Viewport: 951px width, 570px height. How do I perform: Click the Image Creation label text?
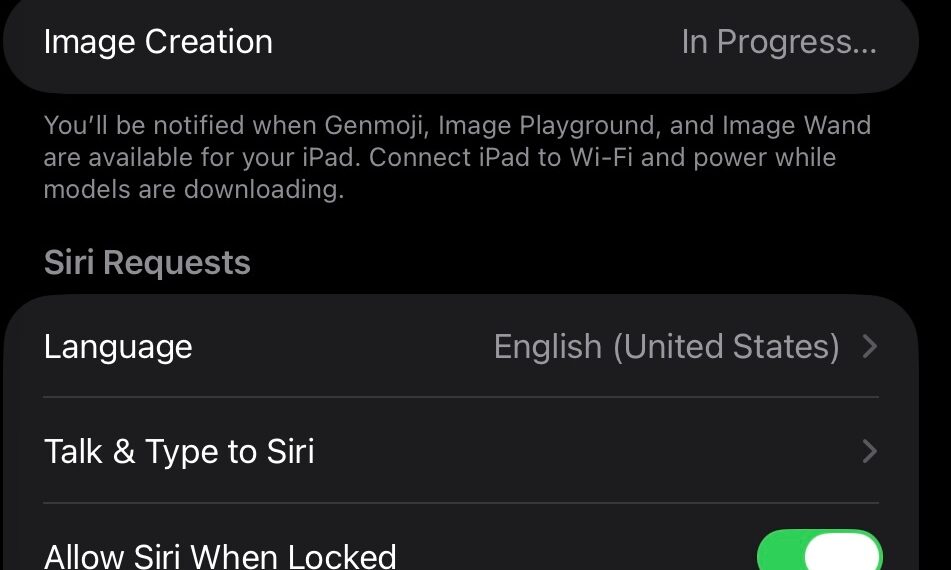point(158,42)
